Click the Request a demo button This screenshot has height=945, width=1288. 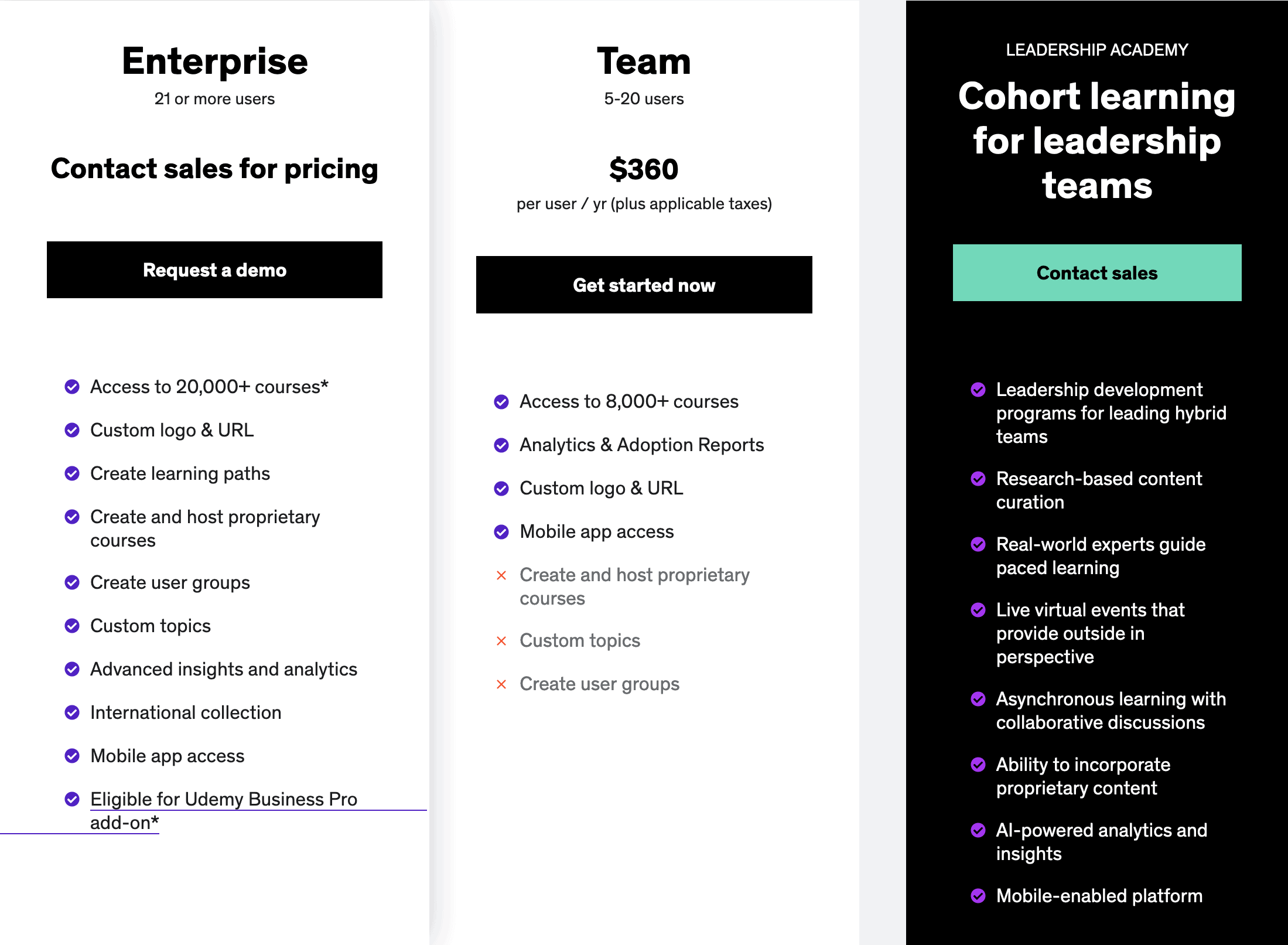click(214, 270)
